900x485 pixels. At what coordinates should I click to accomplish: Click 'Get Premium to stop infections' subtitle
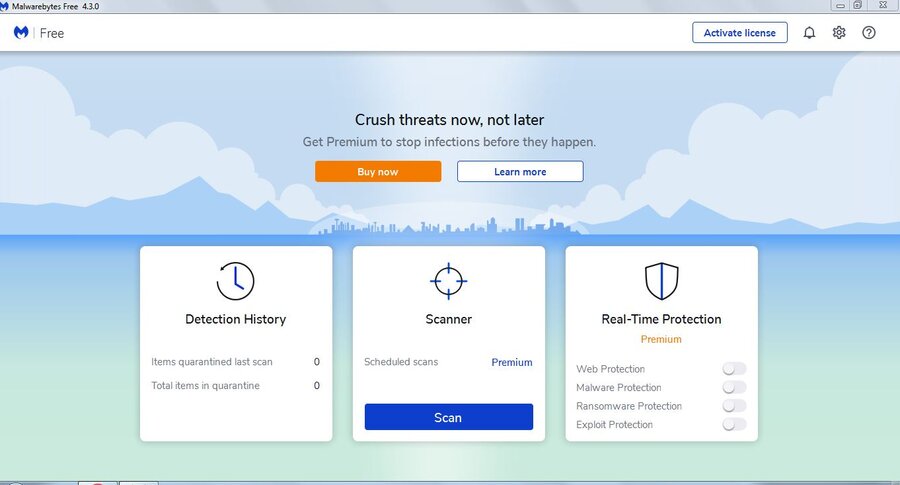tap(449, 142)
